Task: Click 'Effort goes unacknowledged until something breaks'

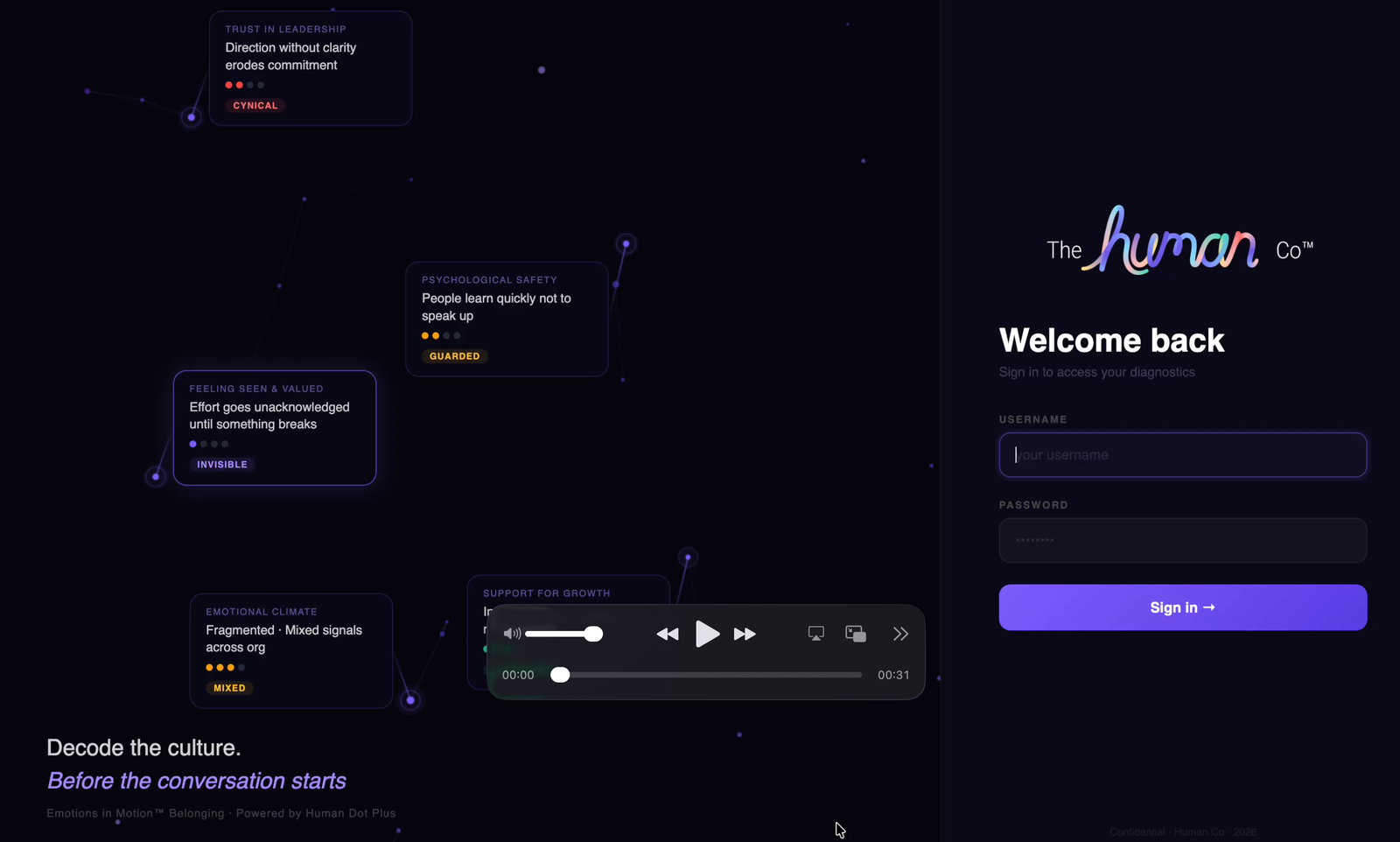Action: coord(269,416)
